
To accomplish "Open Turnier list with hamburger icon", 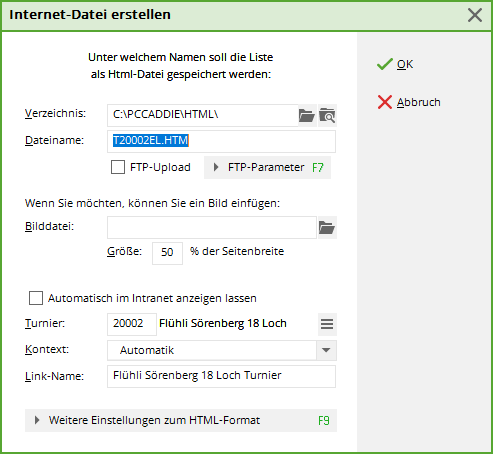I will pyautogui.click(x=327, y=324).
